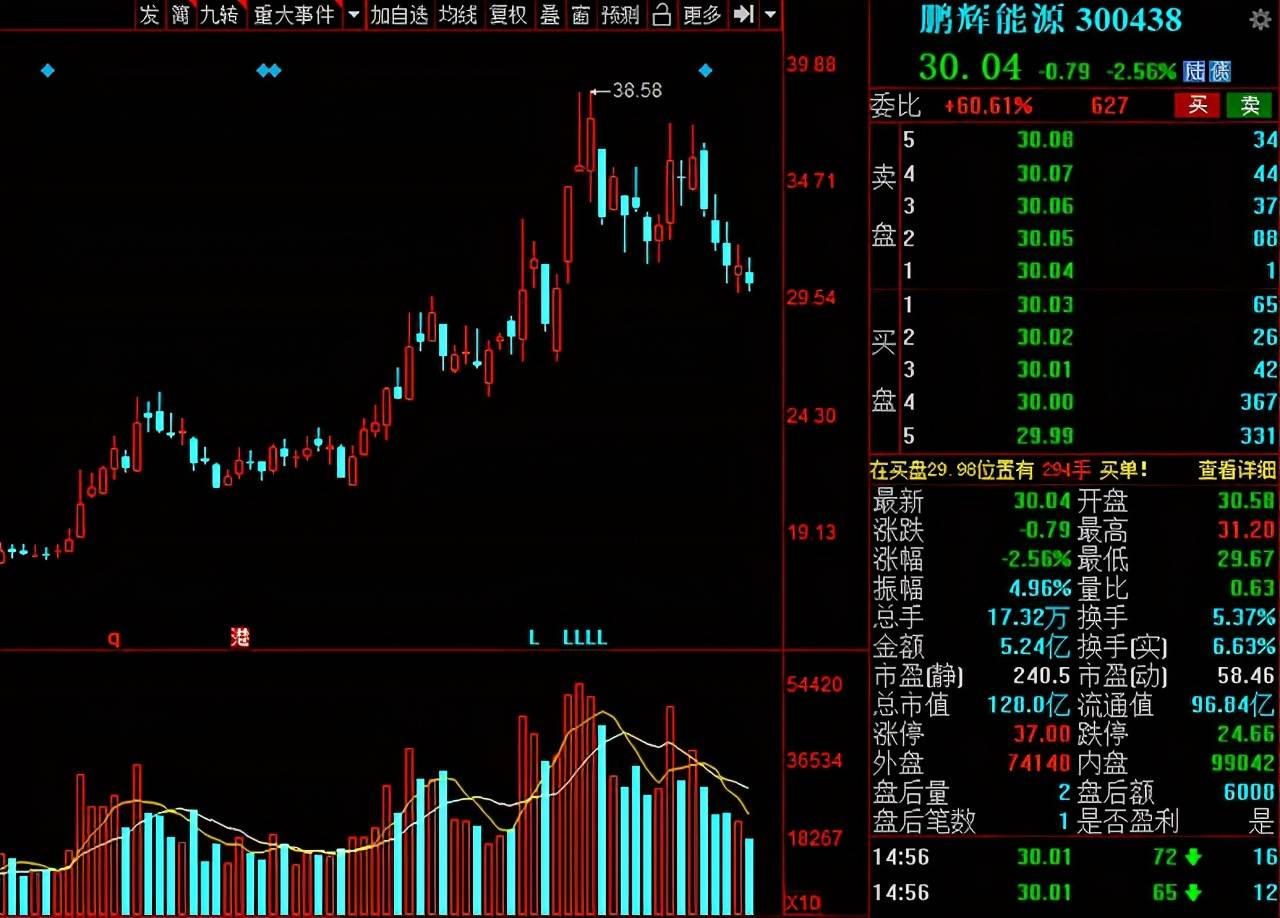This screenshot has width=1280, height=918.
Task: Toggle the lock icon in chart toolbar
Action: [661, 14]
